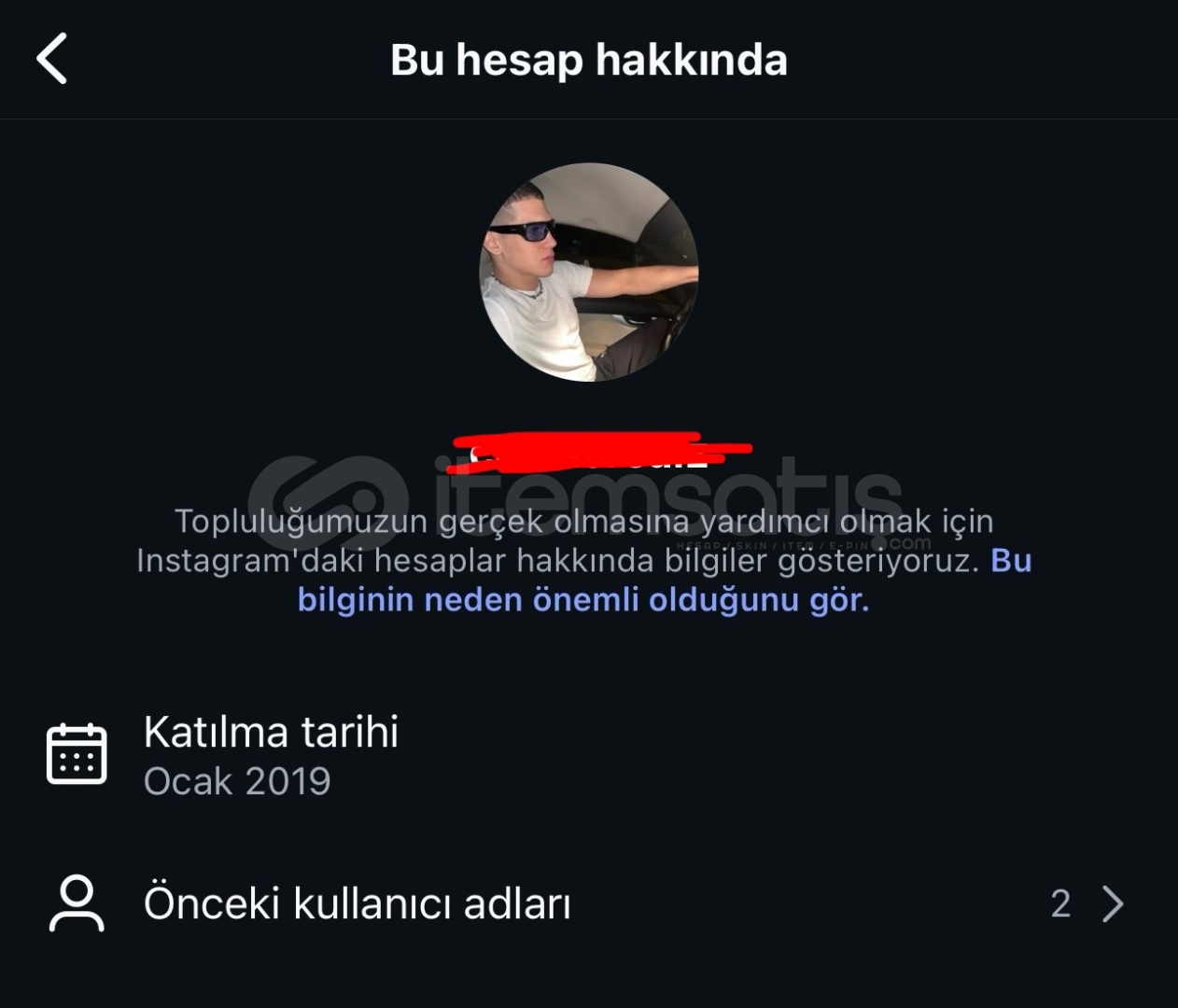Image resolution: width=1178 pixels, height=1008 pixels.
Task: Tap the 'Katılma tarihi' label
Action: tap(271, 732)
